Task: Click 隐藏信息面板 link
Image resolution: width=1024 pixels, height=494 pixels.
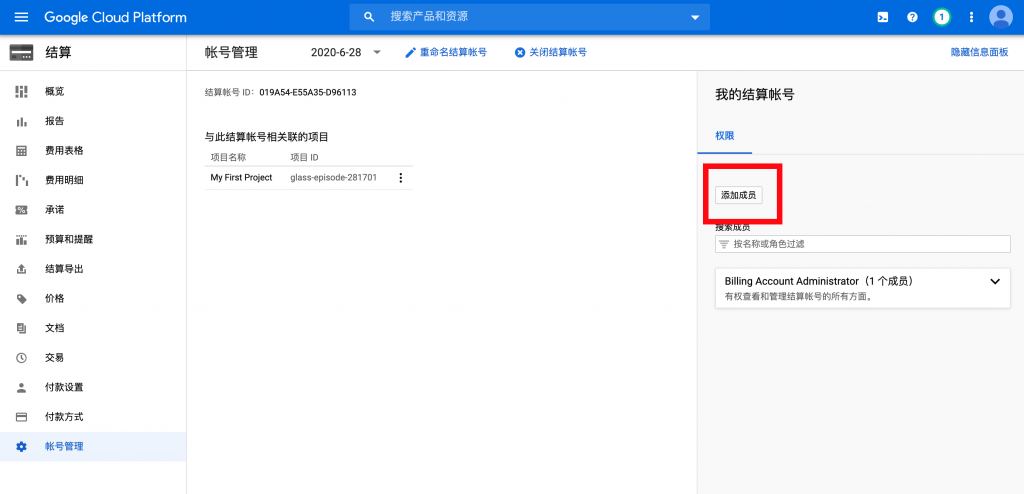Action: pyautogui.click(x=980, y=53)
